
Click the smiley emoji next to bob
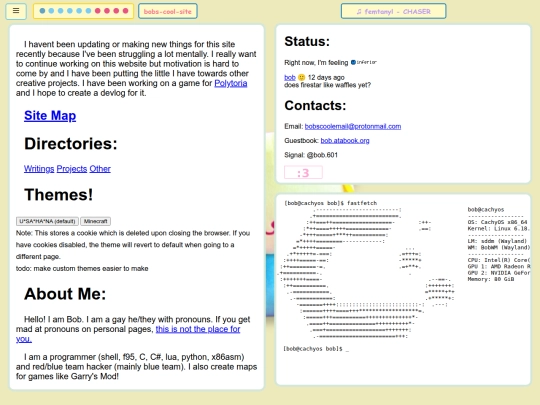tap(301, 77)
